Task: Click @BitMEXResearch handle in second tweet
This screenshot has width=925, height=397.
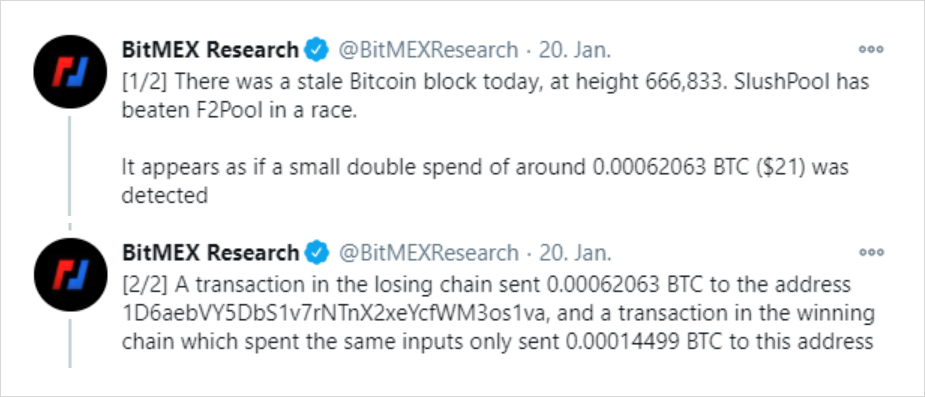Action: click(x=428, y=253)
